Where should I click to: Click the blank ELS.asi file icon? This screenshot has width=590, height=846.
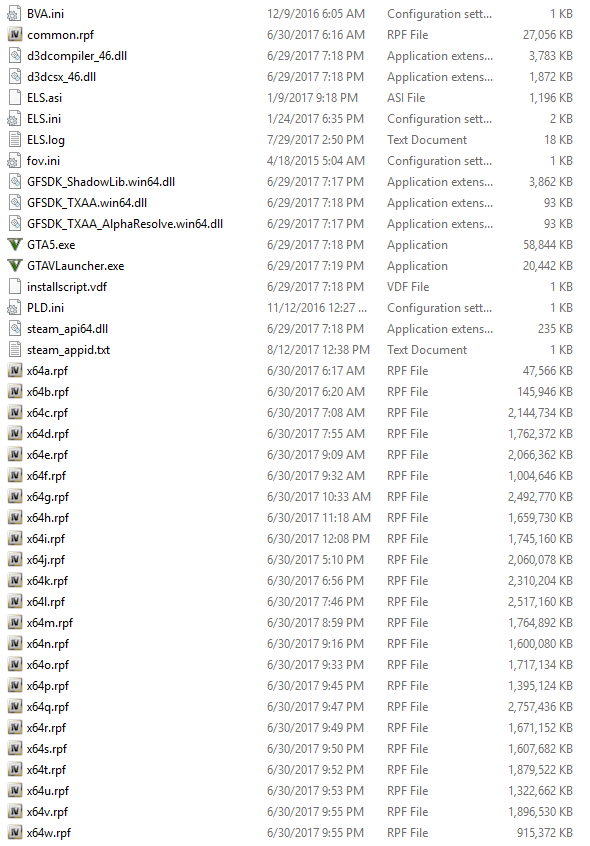tap(15, 98)
